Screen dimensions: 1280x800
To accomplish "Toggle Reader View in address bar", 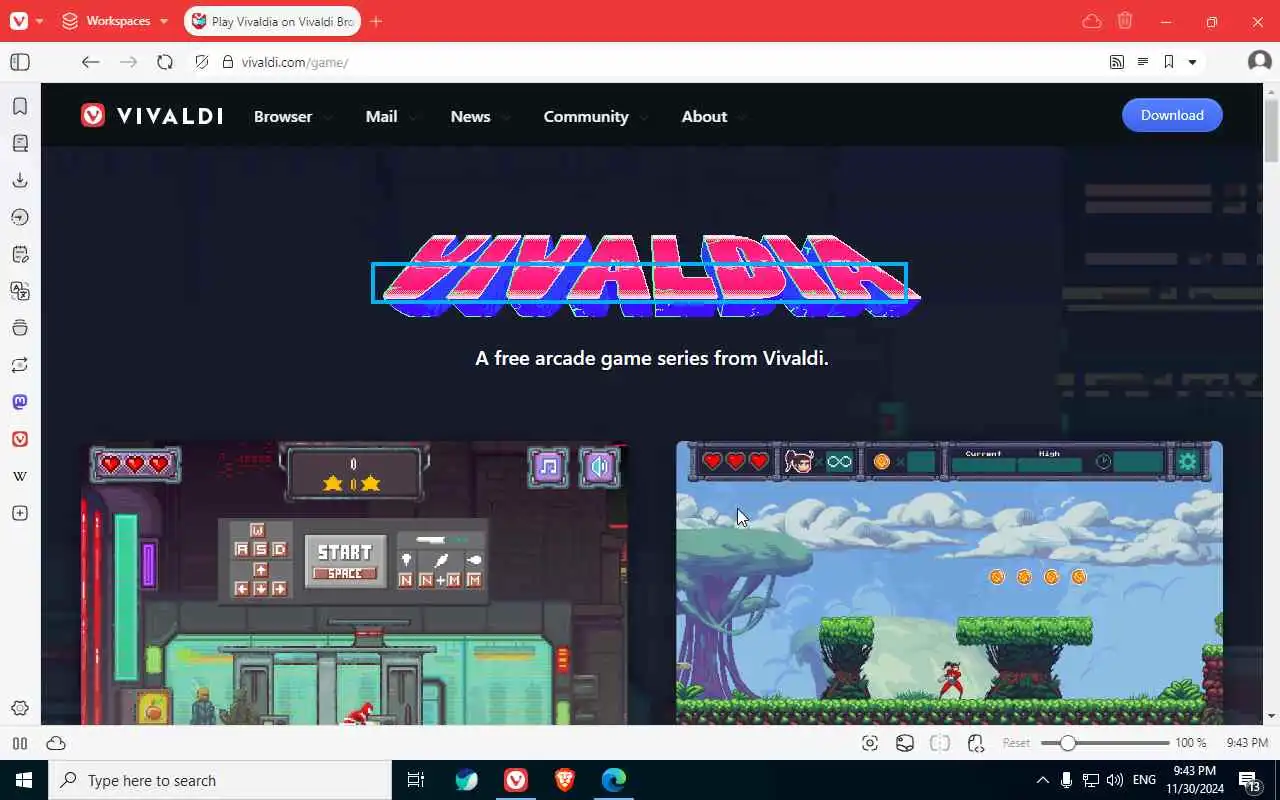I will point(1143,62).
